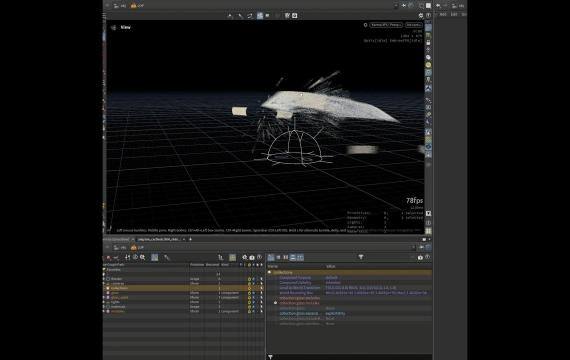
Task: Click the magnifier search icon in scene graph toolbar
Action: click(x=142, y=257)
